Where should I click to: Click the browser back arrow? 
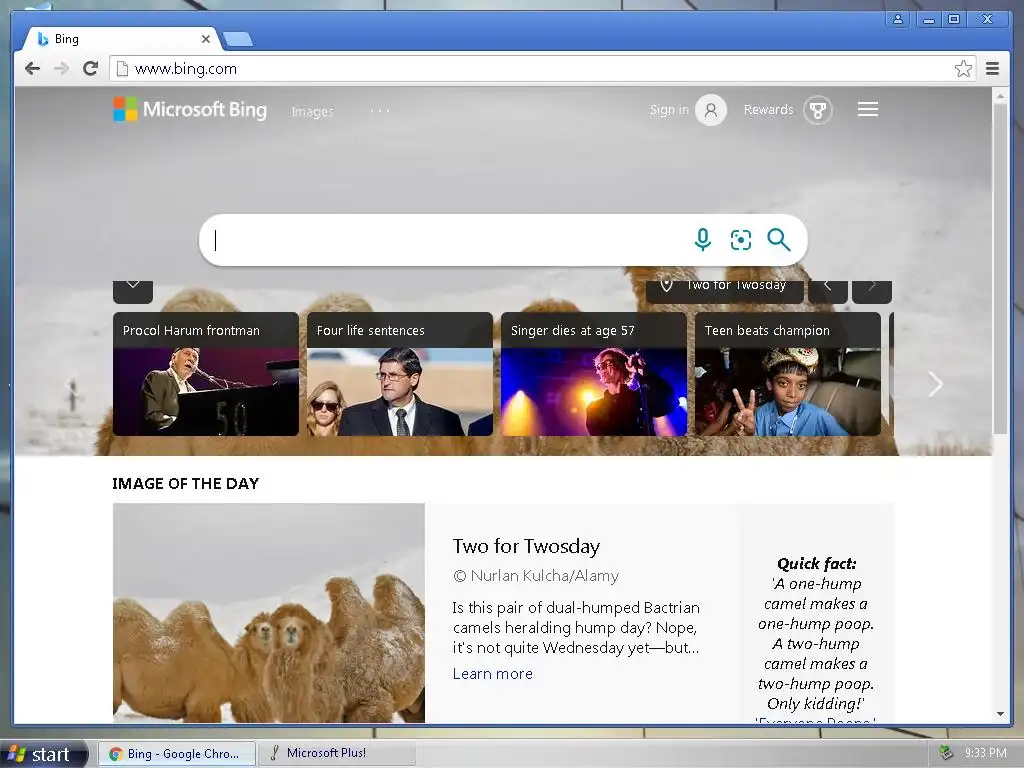pos(32,69)
